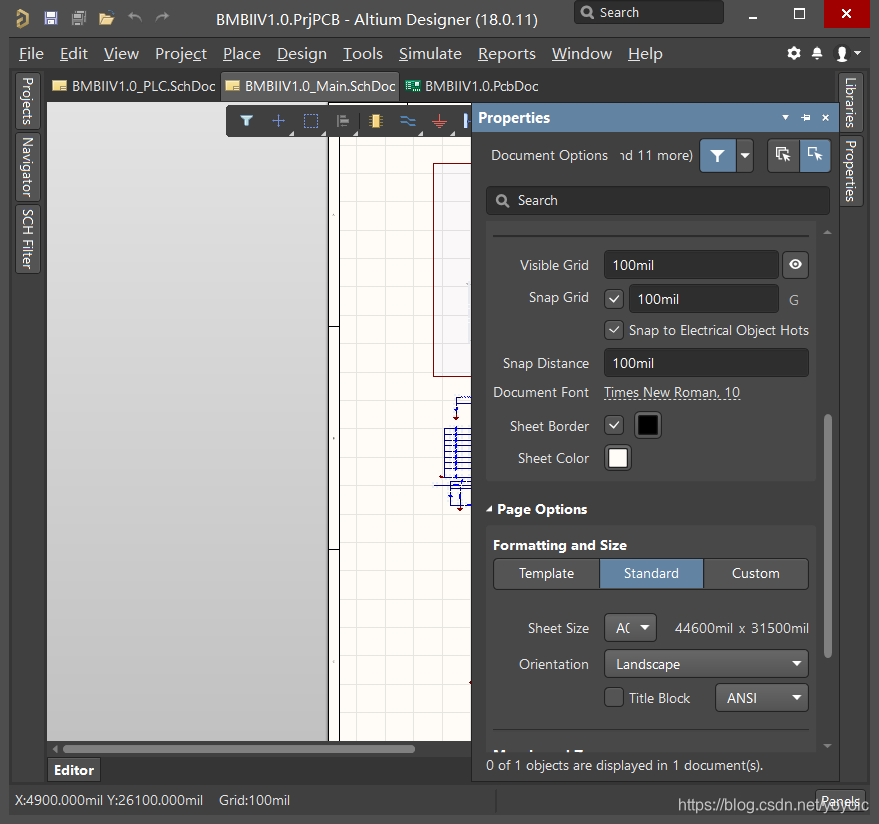
Task: Open the user account icon
Action: tap(841, 54)
